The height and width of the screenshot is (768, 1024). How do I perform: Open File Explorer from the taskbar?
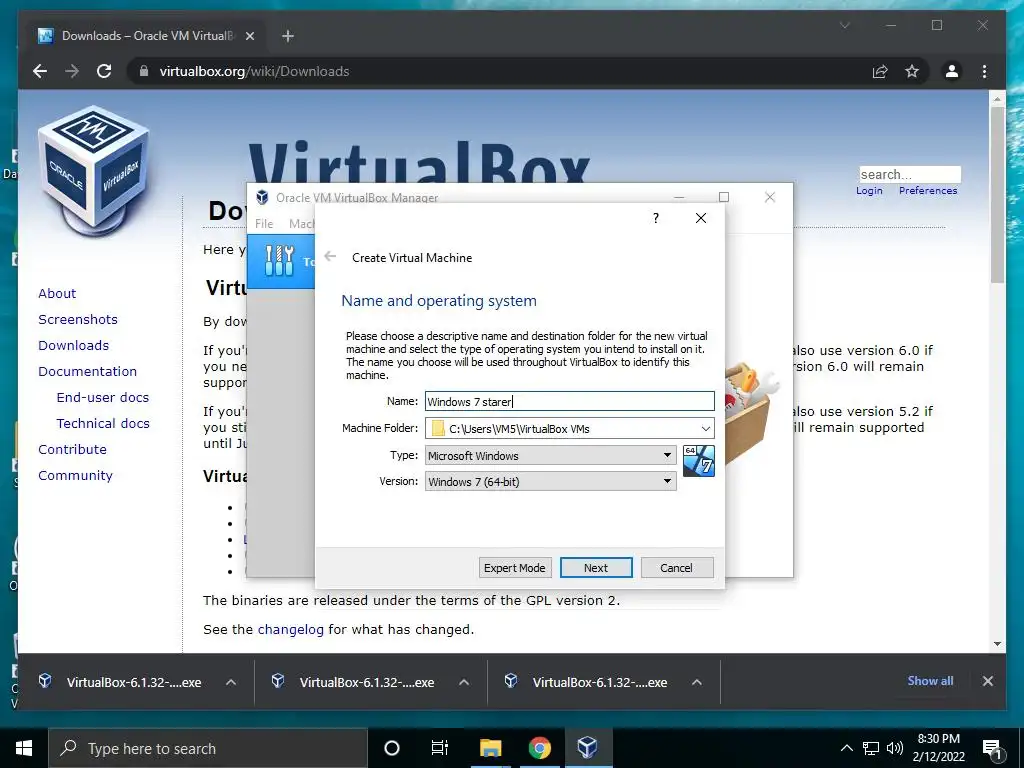pyautogui.click(x=490, y=748)
